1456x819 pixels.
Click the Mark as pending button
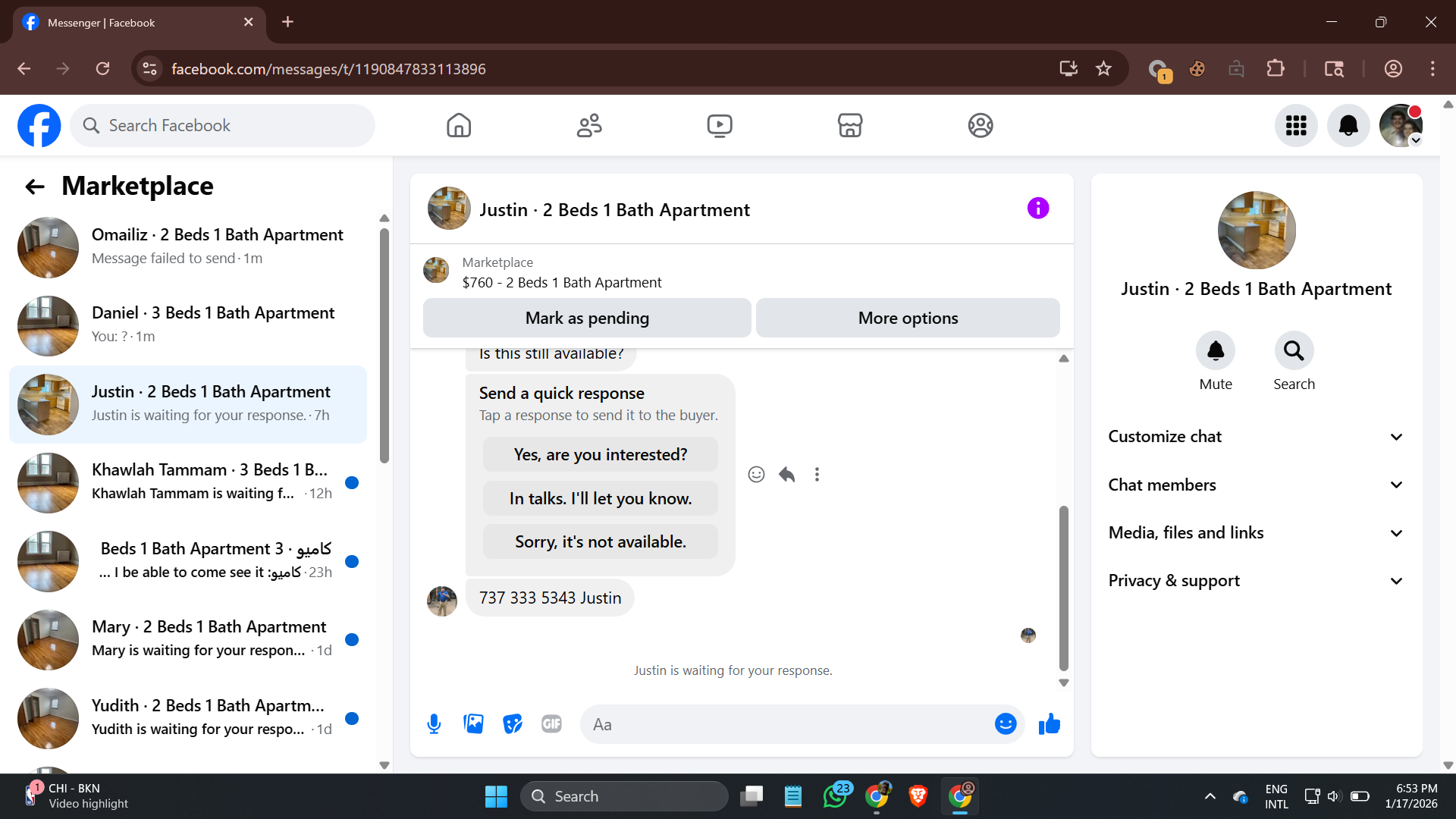[x=587, y=318]
